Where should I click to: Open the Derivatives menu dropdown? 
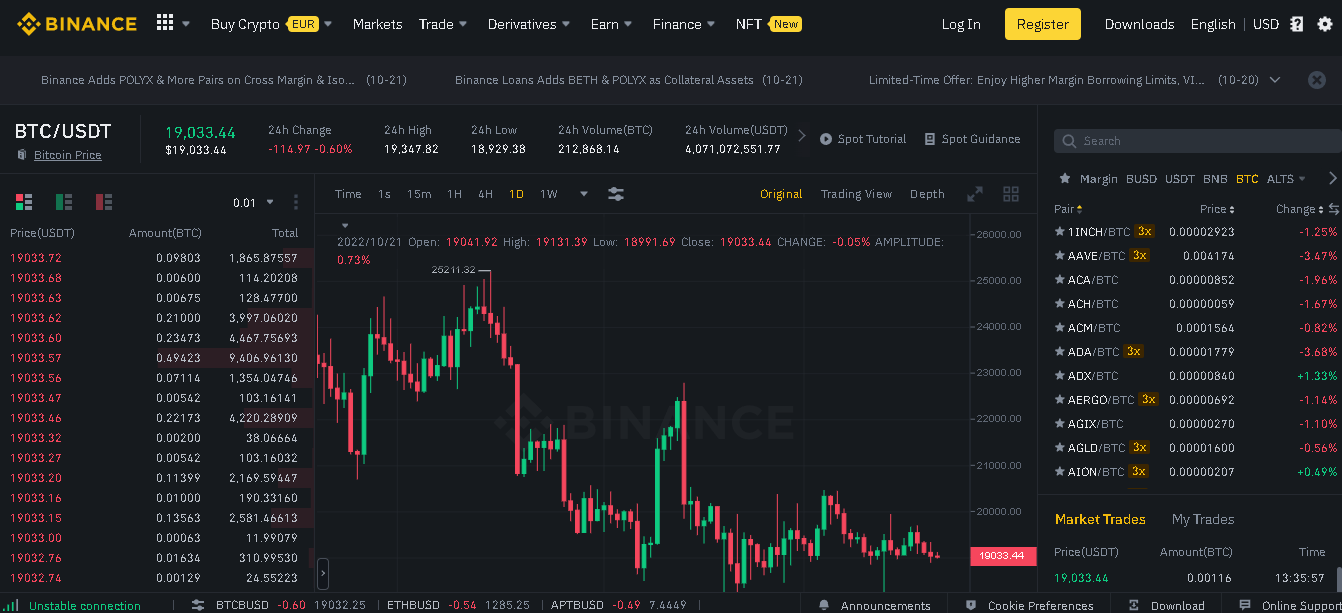click(x=529, y=24)
